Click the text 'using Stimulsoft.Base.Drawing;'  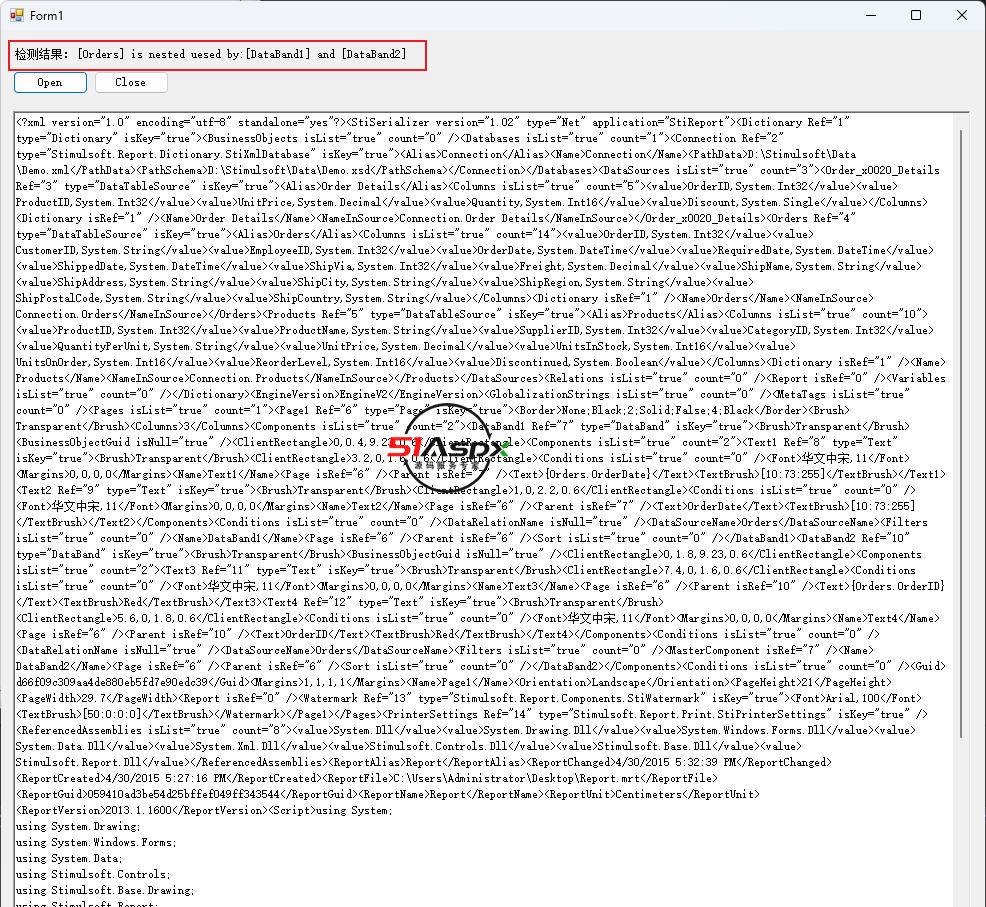(x=105, y=890)
